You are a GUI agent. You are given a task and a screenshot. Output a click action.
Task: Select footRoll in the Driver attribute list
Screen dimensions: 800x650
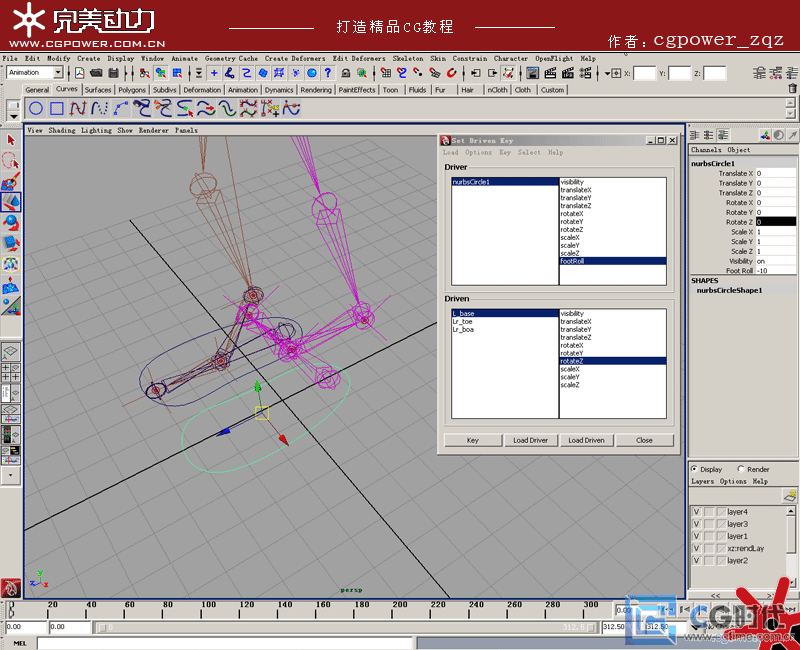613,261
